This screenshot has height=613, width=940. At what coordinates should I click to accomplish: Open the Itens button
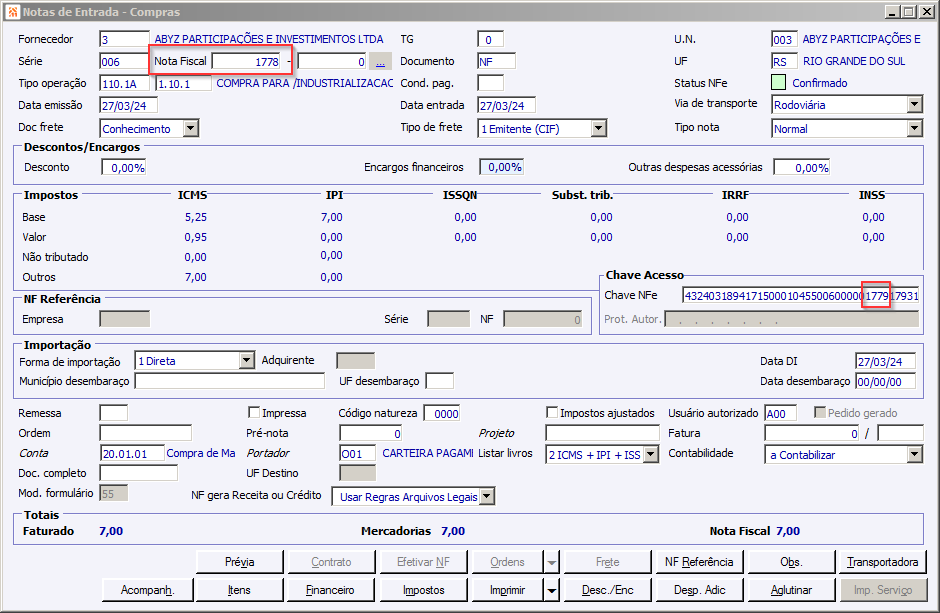point(239,590)
